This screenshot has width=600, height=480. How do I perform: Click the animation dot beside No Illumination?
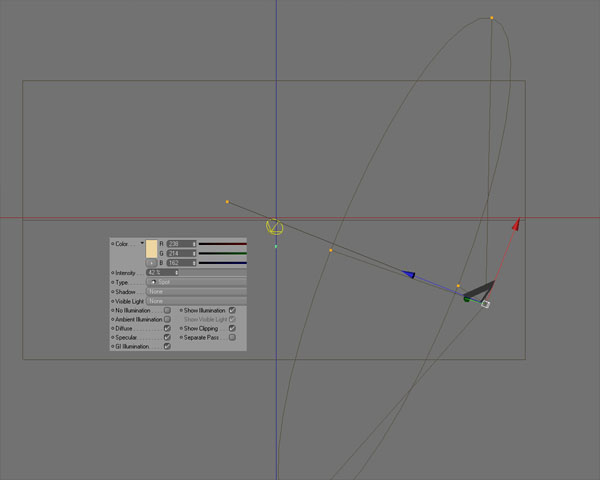(112, 310)
